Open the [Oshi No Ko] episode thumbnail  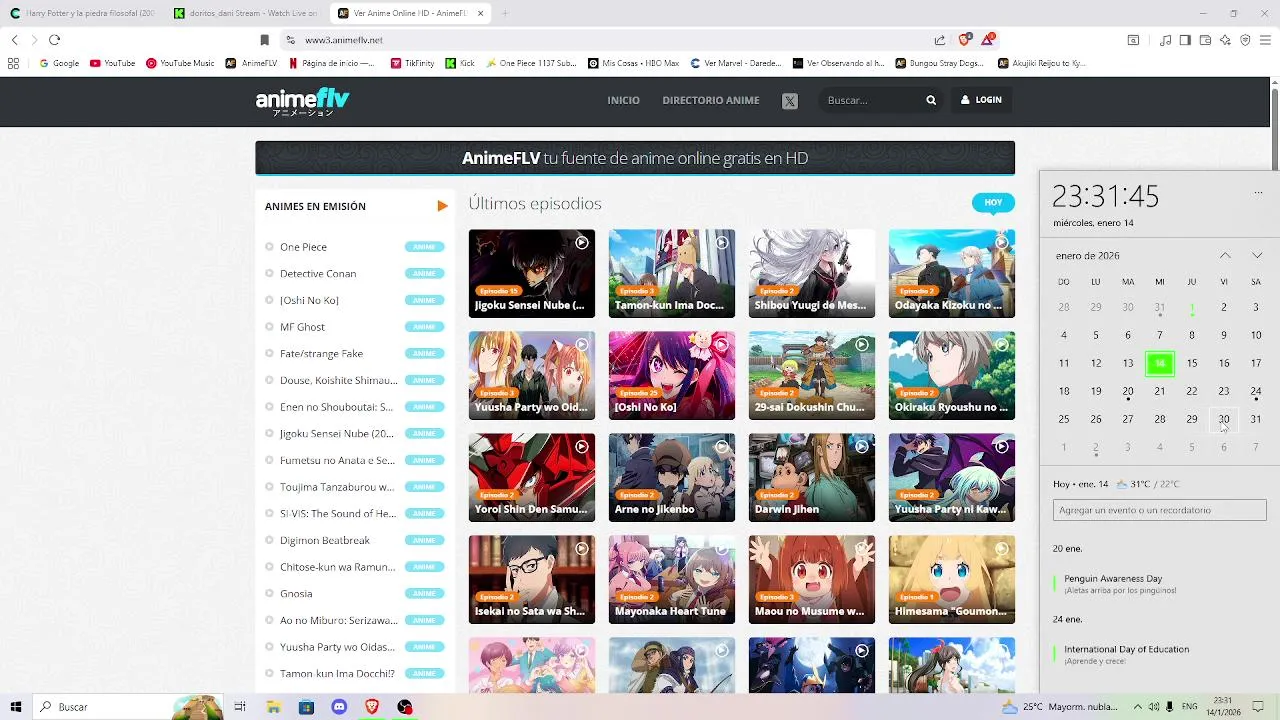click(x=672, y=375)
